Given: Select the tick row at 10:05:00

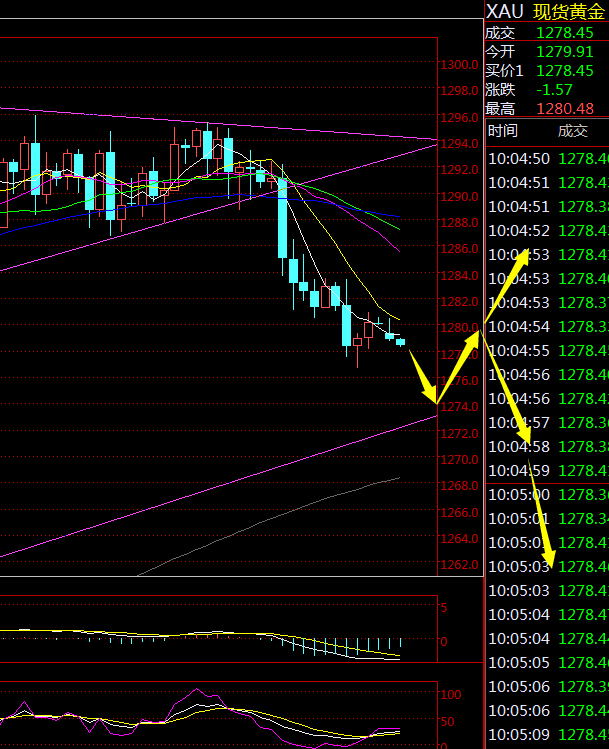Looking at the screenshot, I should tap(547, 494).
